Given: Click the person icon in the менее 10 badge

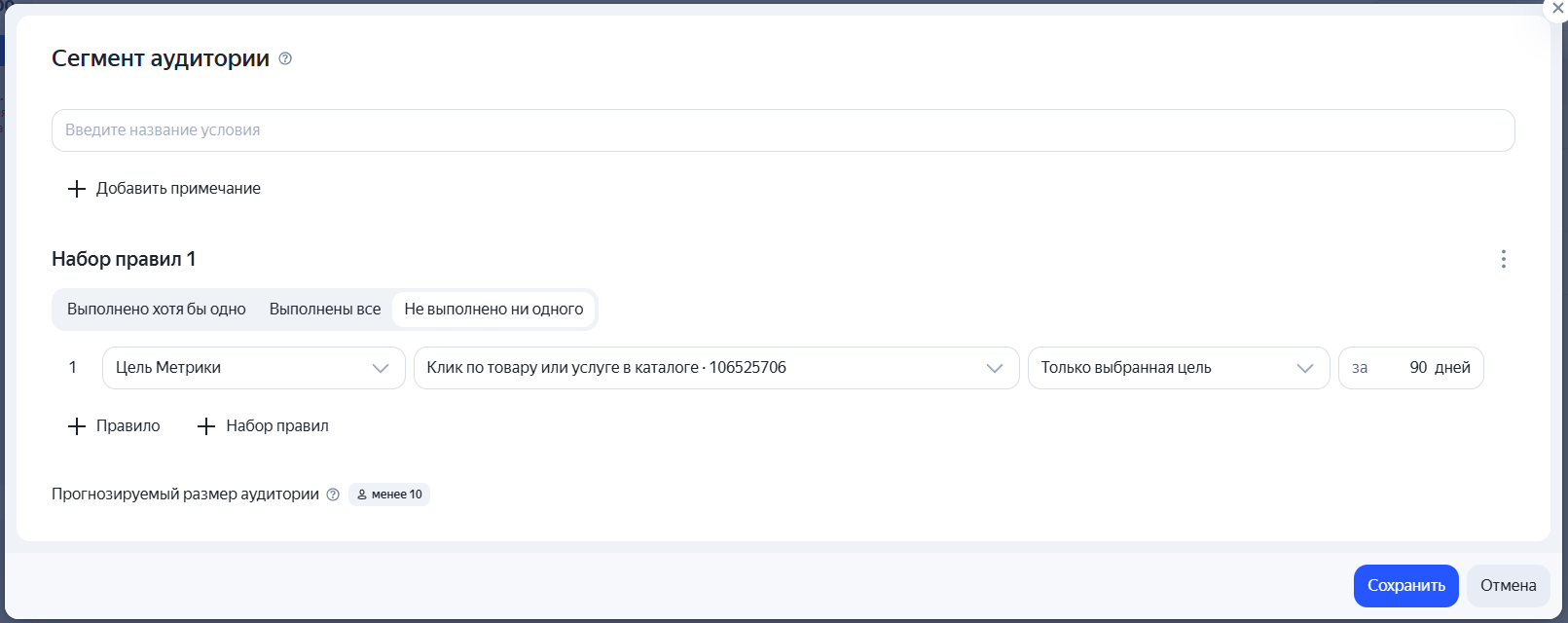Looking at the screenshot, I should click(x=362, y=495).
